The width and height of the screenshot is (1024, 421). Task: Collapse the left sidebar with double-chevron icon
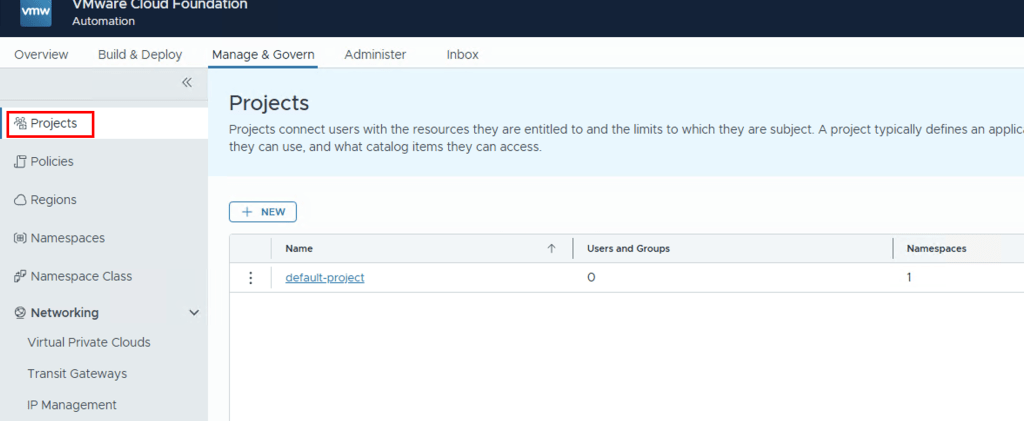coord(186,83)
